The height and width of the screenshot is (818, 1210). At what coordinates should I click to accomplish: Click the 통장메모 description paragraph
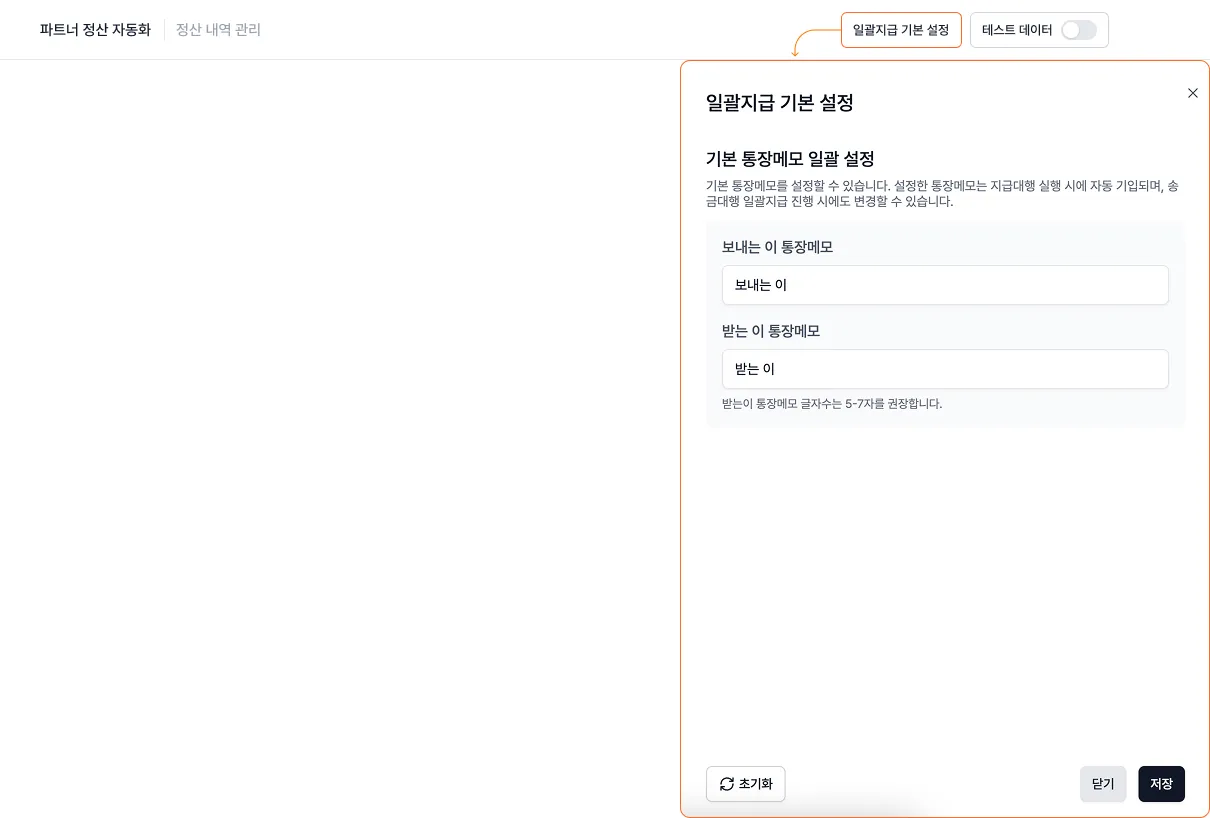(x=940, y=193)
